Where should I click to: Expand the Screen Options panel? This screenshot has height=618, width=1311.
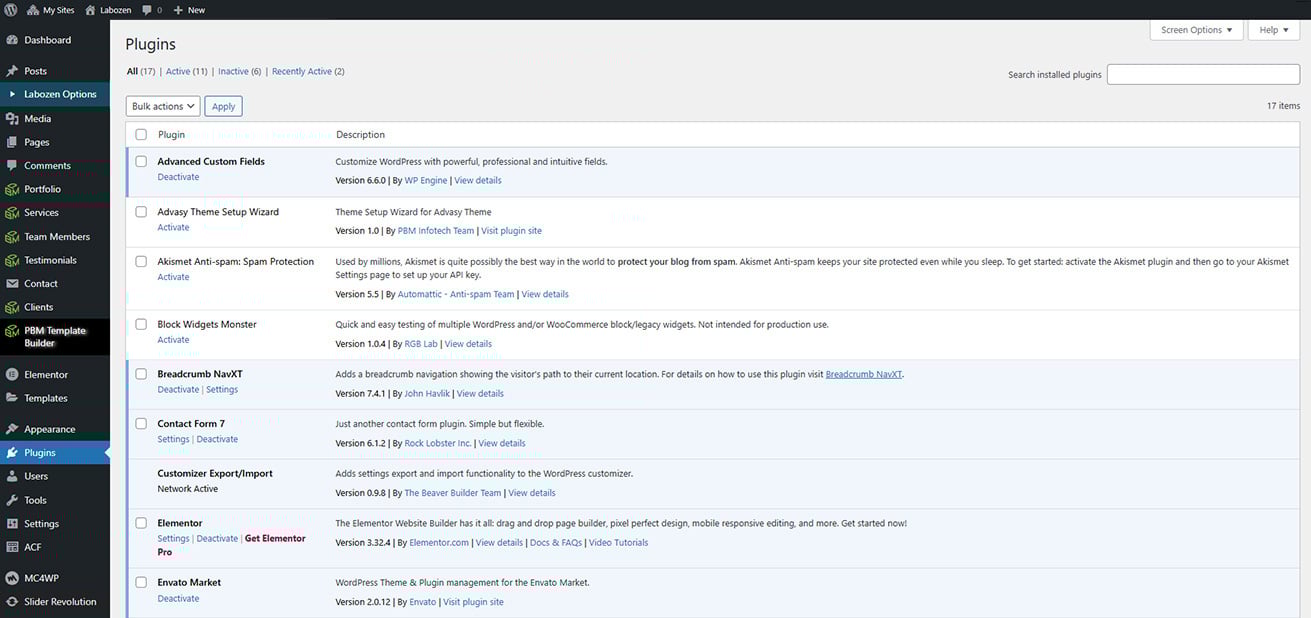click(x=1196, y=30)
